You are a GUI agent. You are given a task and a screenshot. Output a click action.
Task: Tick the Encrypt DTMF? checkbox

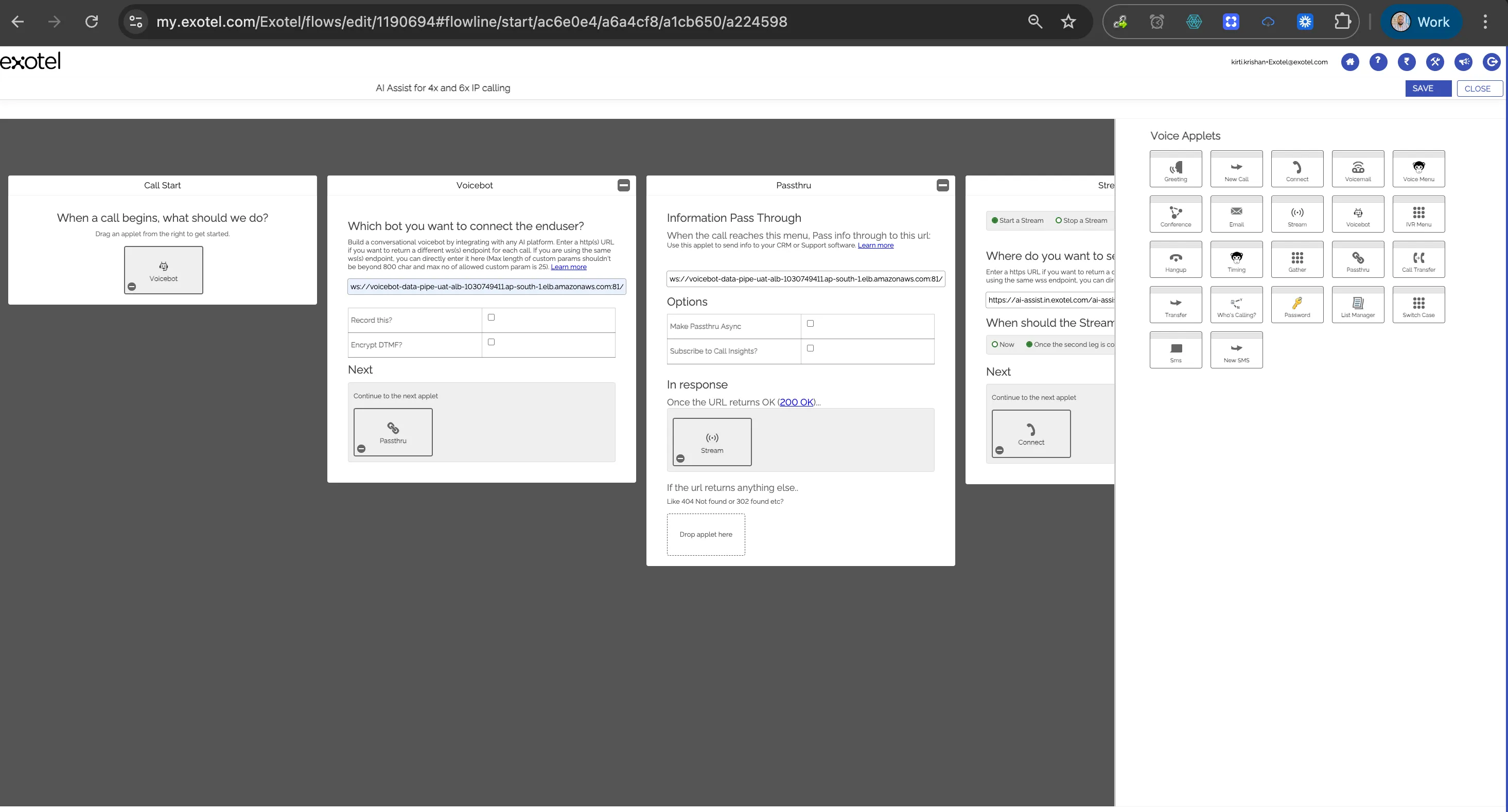pos(491,342)
